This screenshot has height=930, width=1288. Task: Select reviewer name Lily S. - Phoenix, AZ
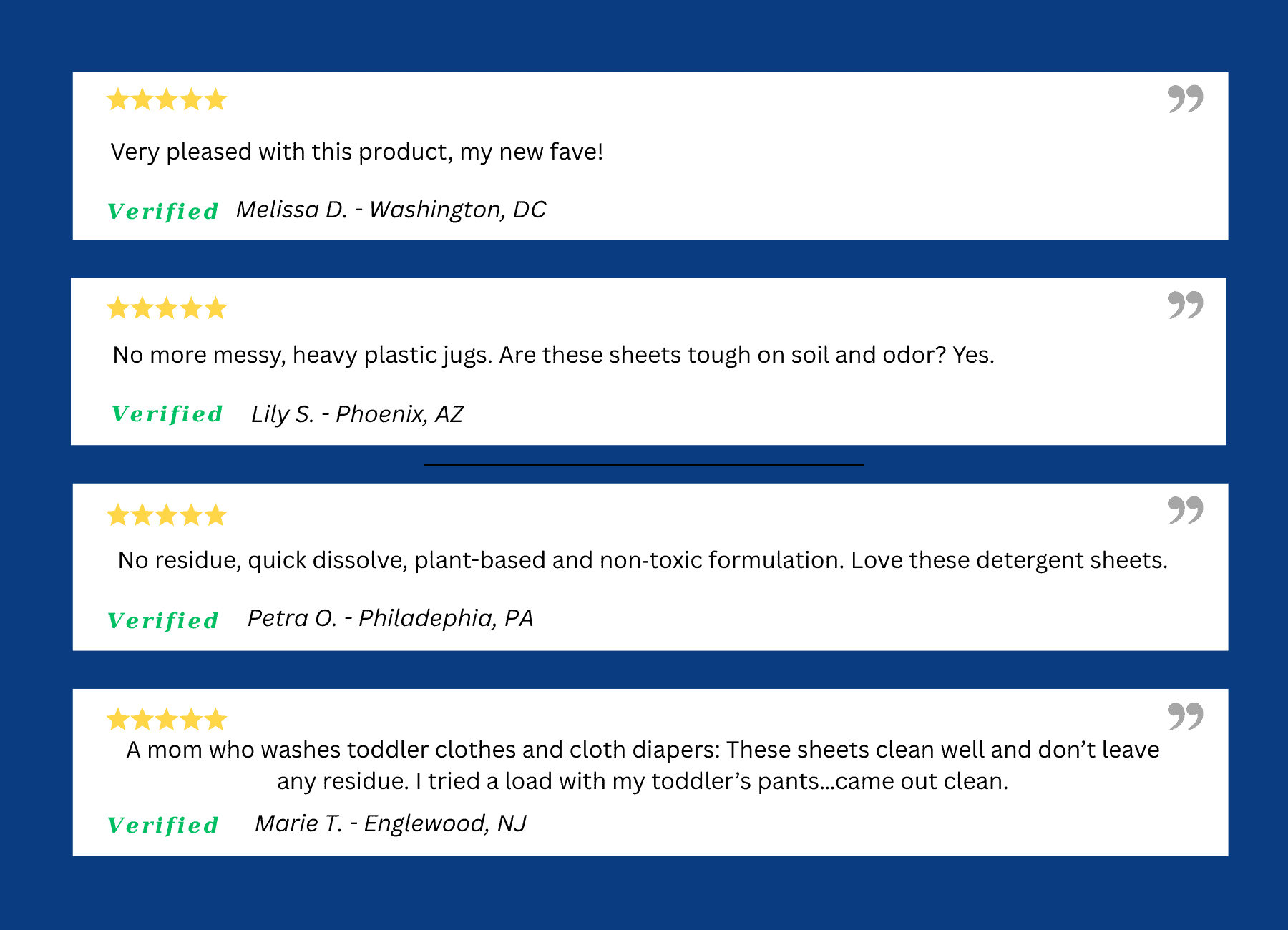(357, 414)
